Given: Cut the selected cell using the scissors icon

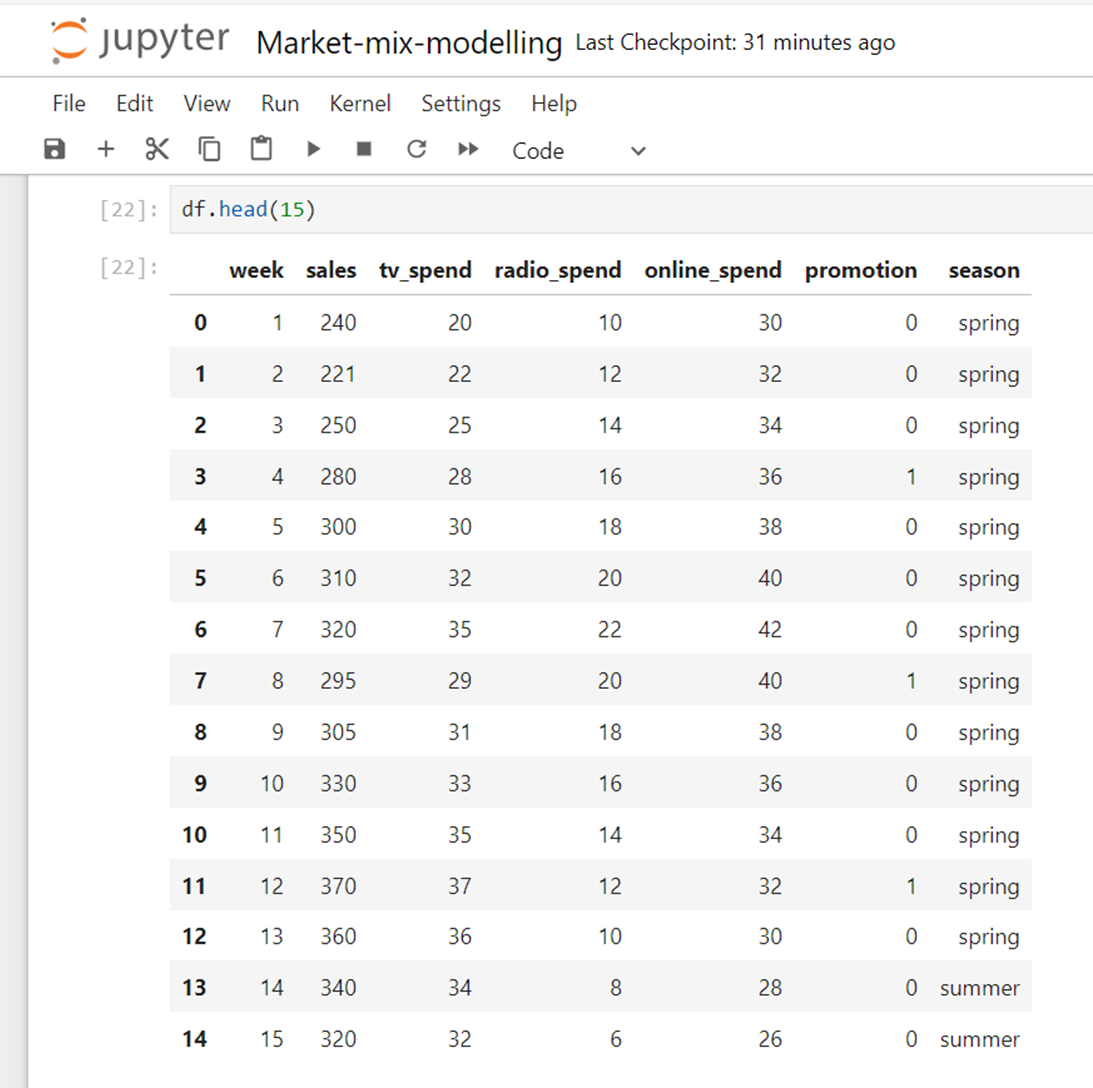Looking at the screenshot, I should pyautogui.click(x=157, y=148).
